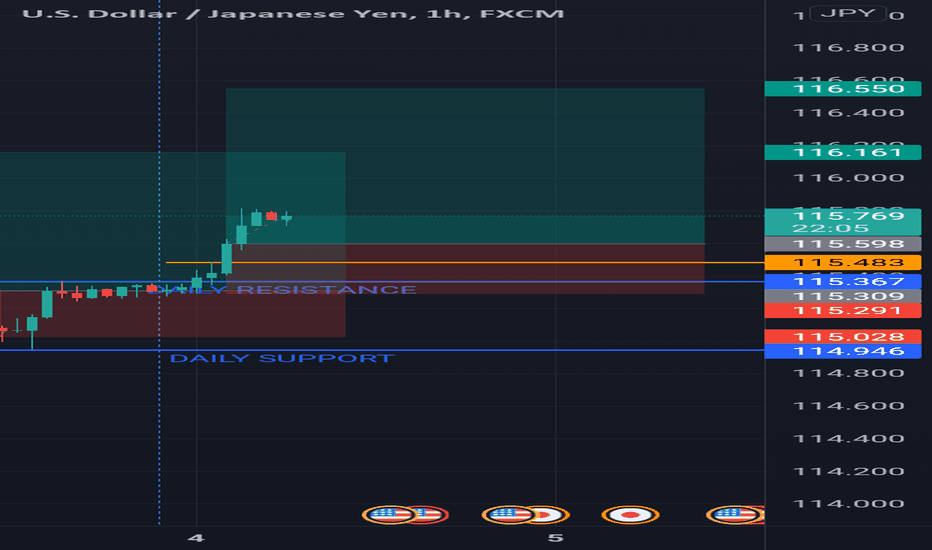This screenshot has width=932, height=550.
Task: Click the 116.400 price scale value
Action: (x=849, y=113)
